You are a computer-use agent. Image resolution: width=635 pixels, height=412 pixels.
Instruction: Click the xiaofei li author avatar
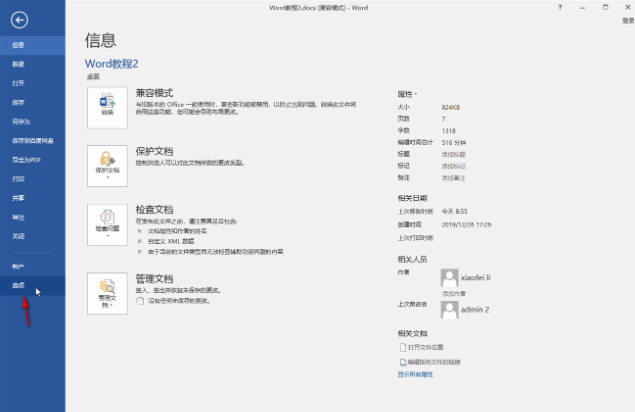(x=449, y=278)
